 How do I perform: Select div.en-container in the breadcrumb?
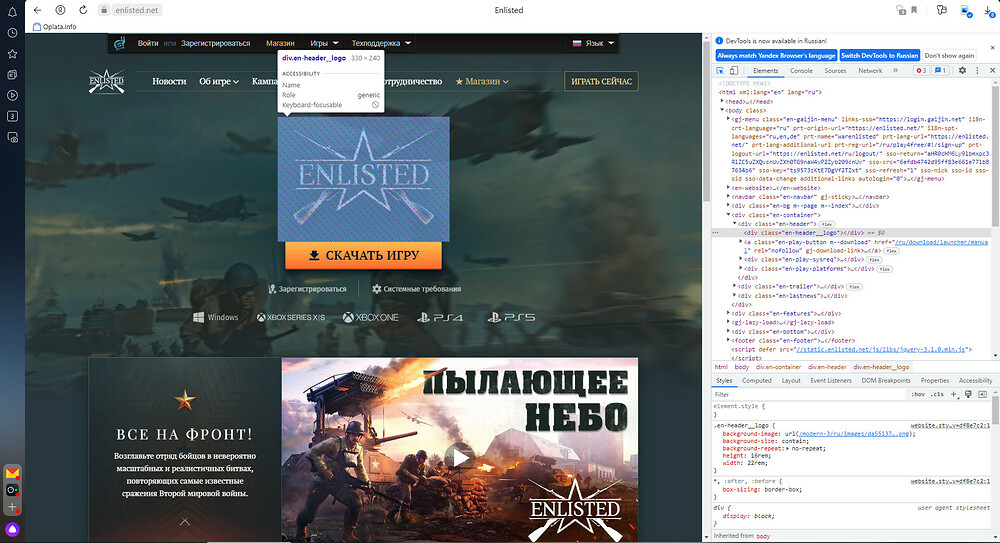778,367
